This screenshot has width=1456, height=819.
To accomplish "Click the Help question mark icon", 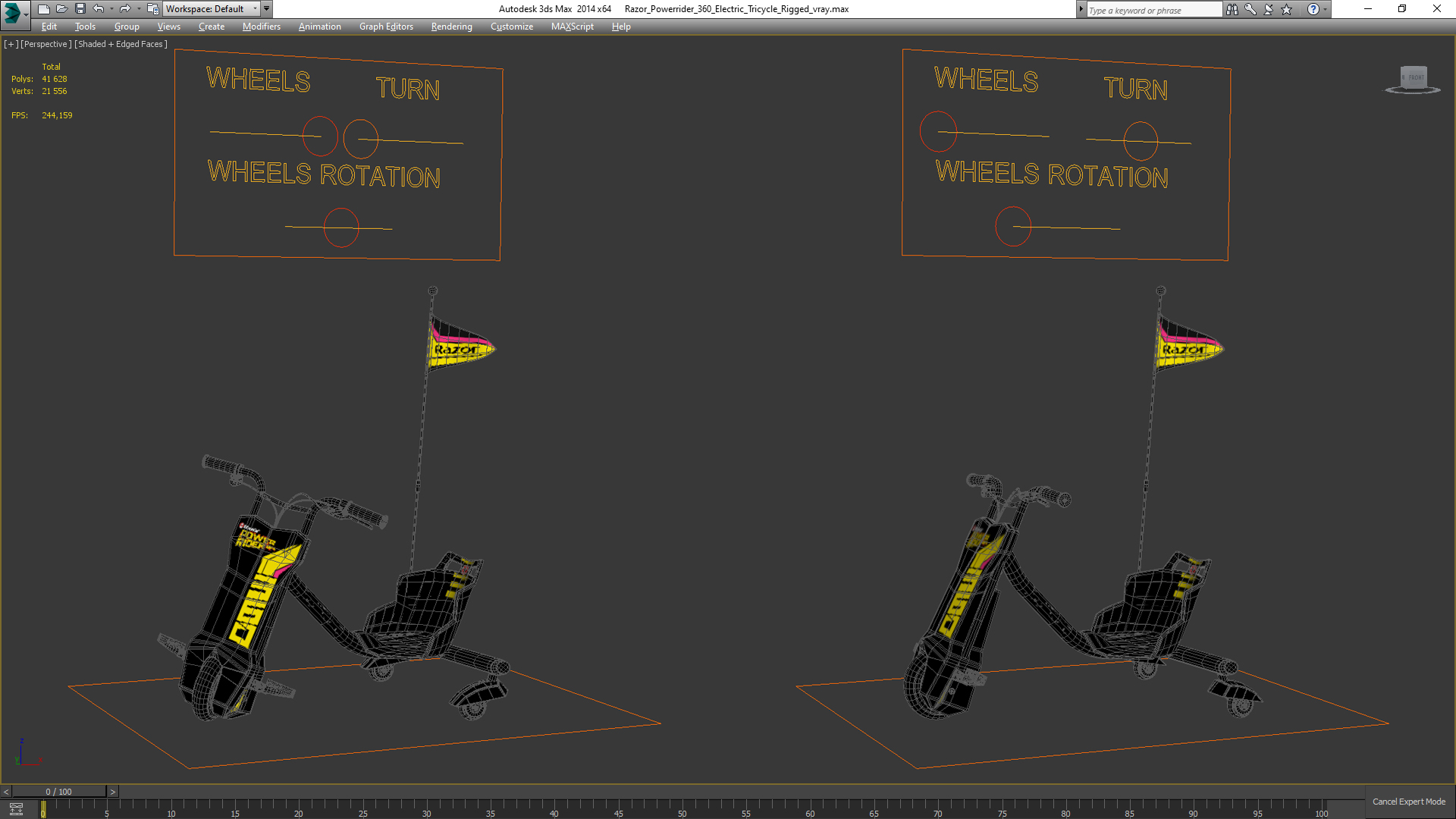I will click(1313, 9).
